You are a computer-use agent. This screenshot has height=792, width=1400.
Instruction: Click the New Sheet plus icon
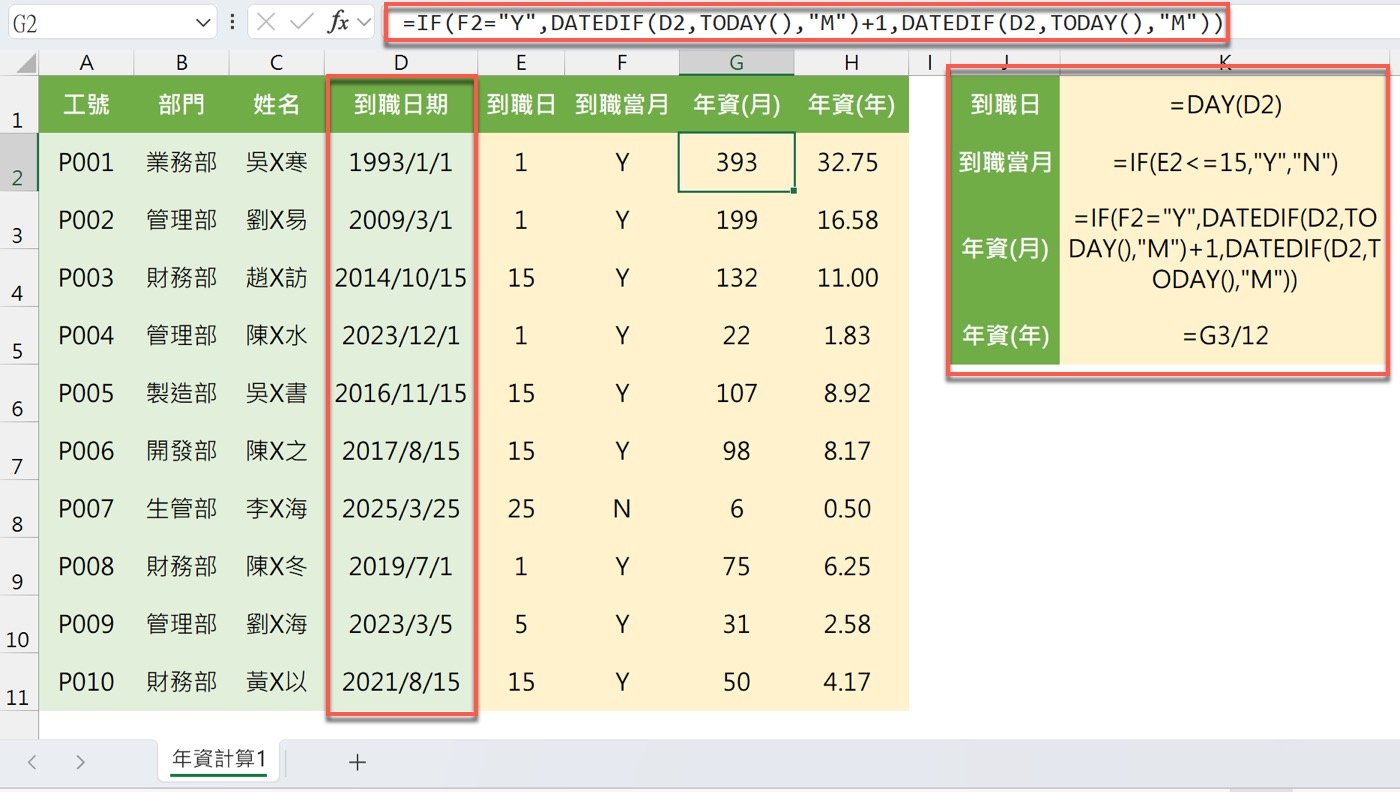[357, 760]
